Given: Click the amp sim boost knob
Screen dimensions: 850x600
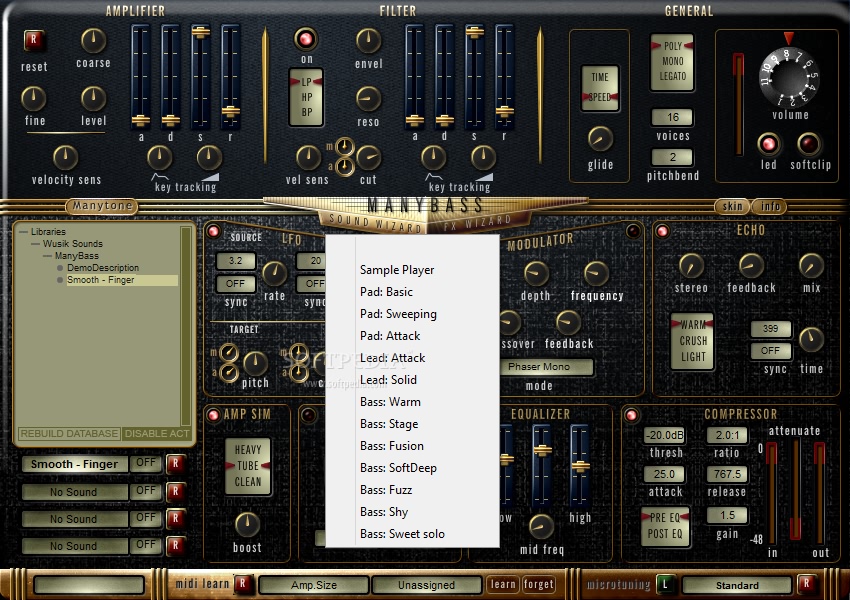Looking at the screenshot, I should point(247,524).
